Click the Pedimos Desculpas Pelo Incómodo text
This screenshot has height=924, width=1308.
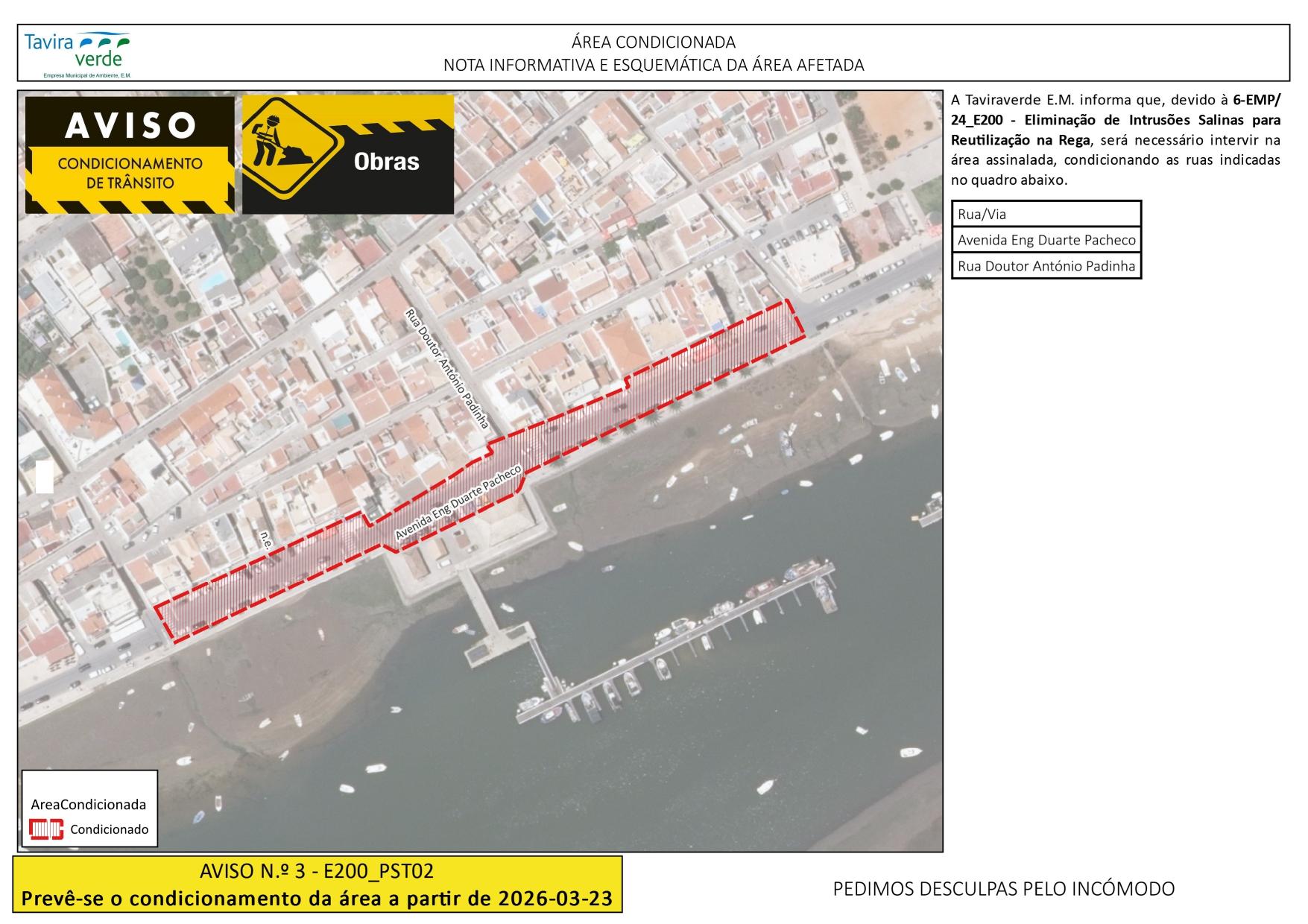(x=1003, y=889)
